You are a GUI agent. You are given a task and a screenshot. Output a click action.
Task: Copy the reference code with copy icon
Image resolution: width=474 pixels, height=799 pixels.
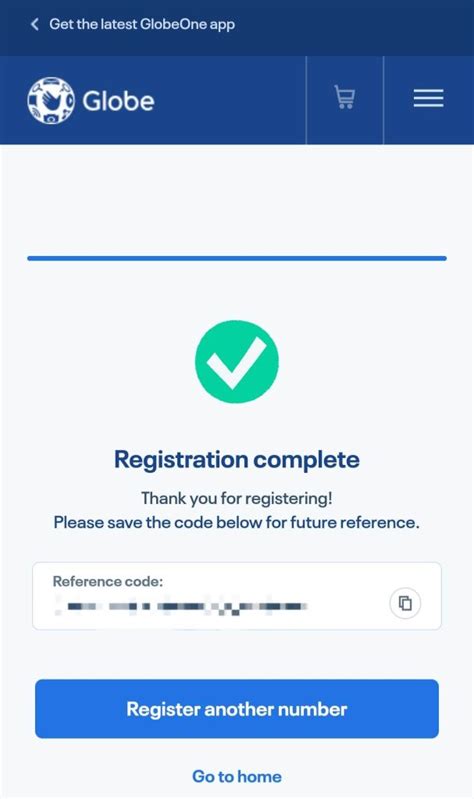click(405, 603)
